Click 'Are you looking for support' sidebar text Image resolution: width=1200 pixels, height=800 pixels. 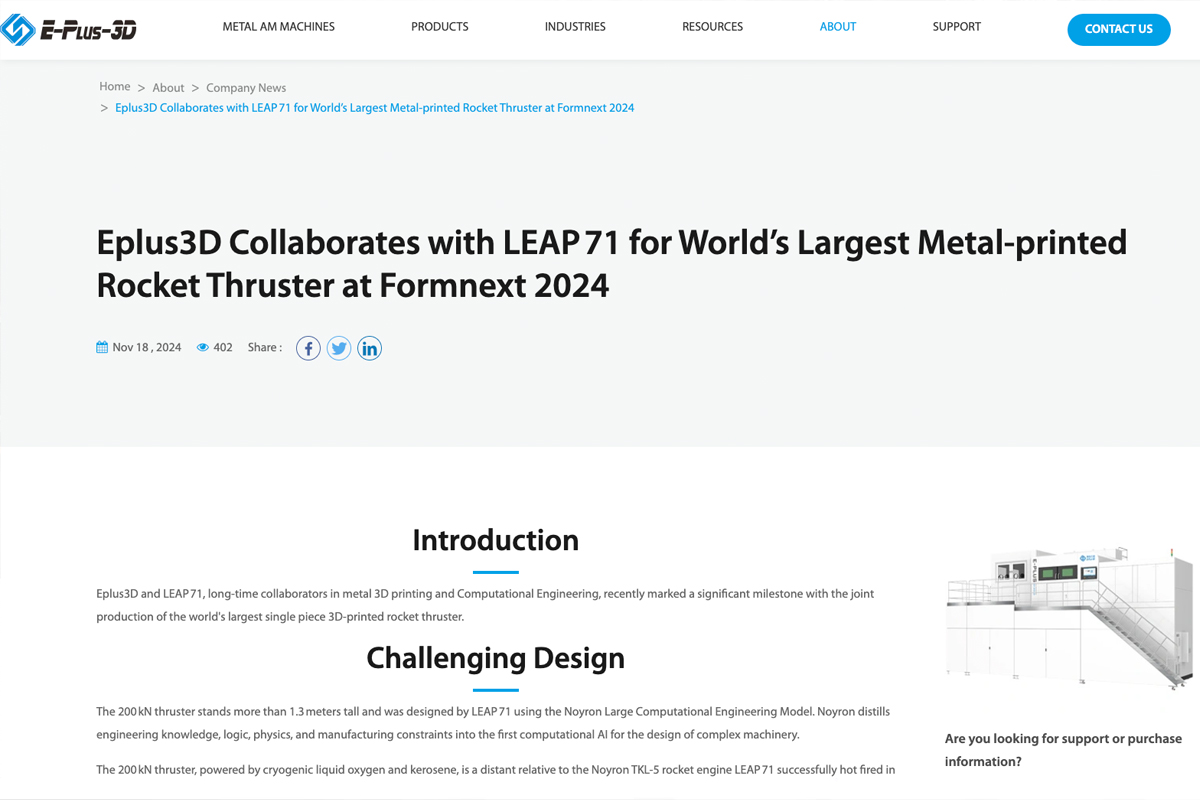pos(1064,750)
